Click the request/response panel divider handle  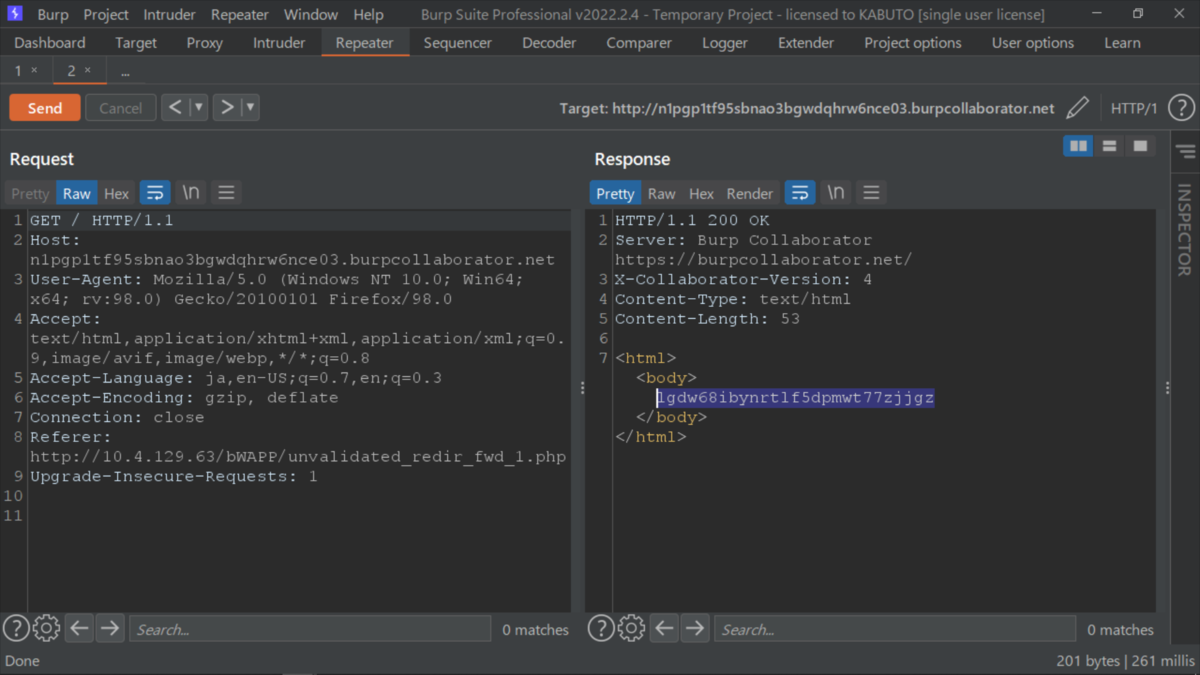582,388
